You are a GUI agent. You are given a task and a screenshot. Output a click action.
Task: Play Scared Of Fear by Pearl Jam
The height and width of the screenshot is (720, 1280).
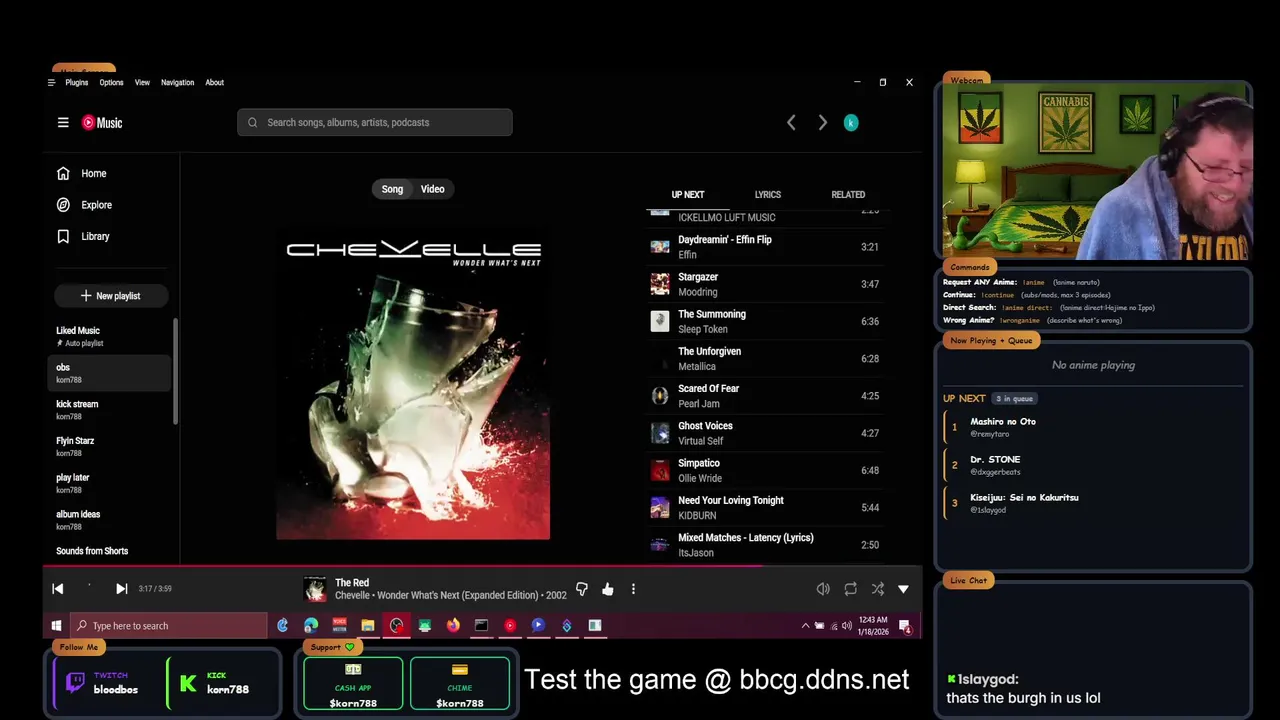[765, 396]
